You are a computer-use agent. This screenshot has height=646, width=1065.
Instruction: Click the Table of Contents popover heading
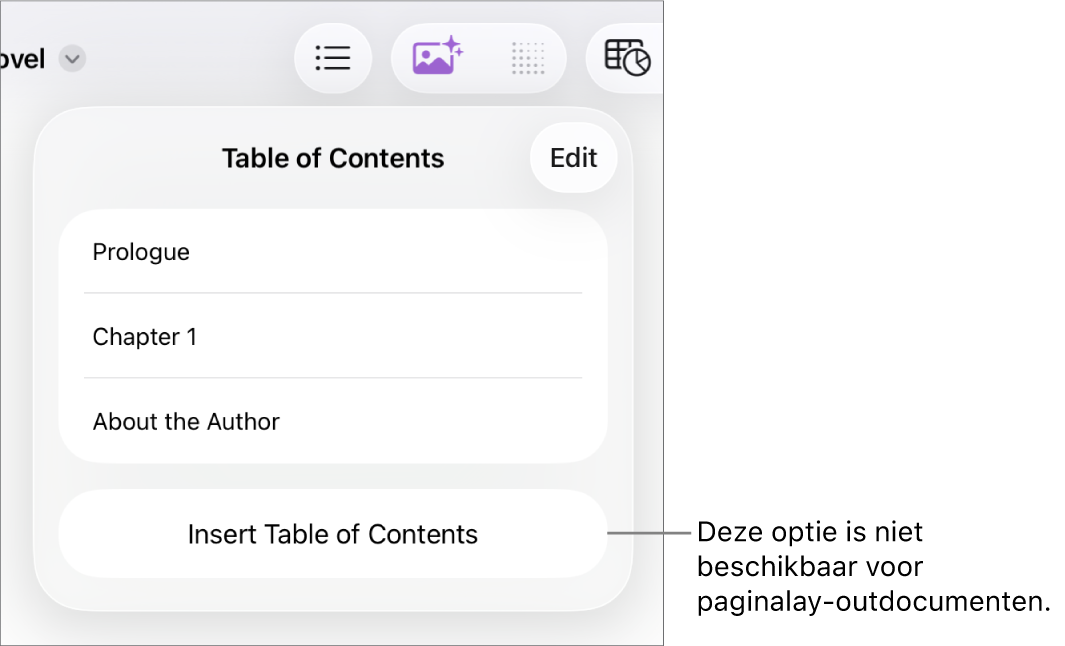pos(332,158)
